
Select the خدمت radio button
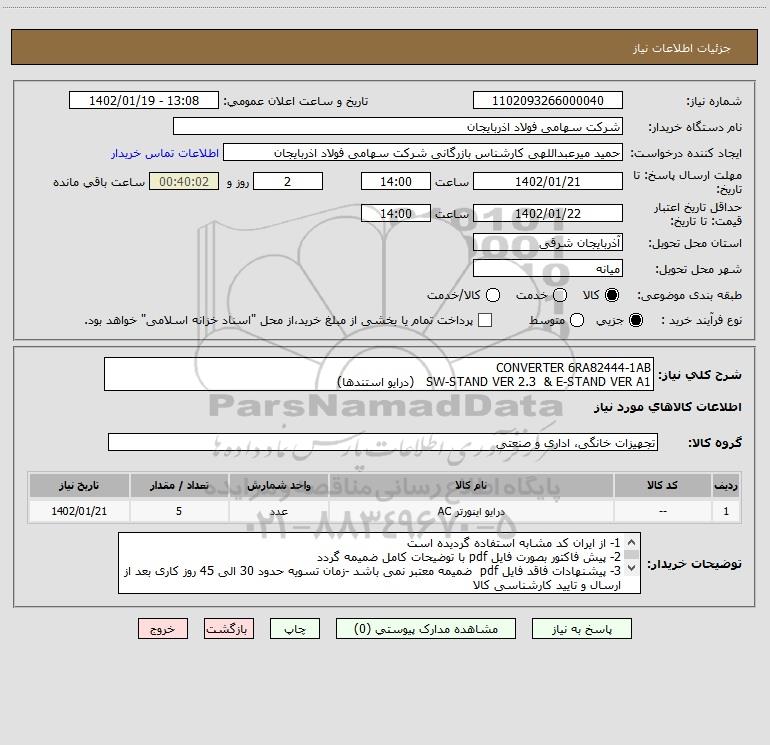pos(560,295)
